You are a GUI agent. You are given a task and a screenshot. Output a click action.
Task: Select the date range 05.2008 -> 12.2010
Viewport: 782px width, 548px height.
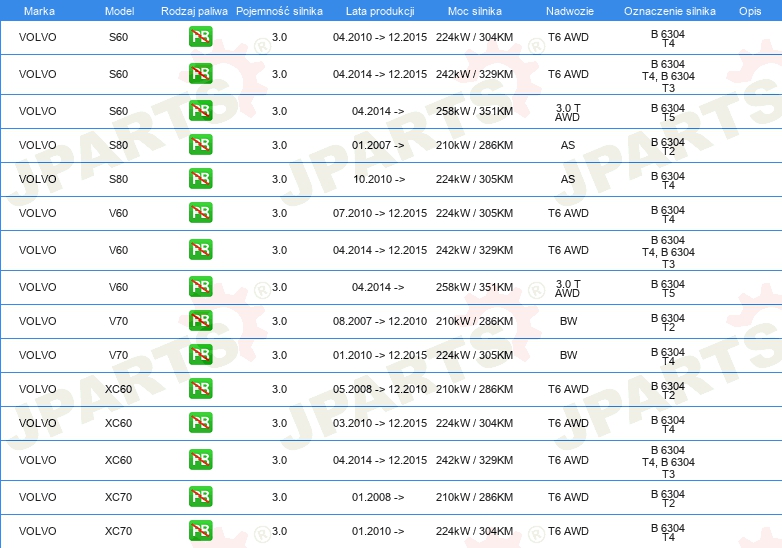380,389
